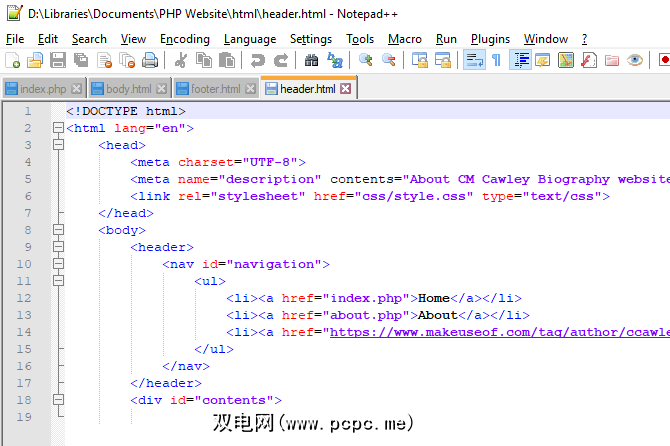Image resolution: width=670 pixels, height=446 pixels.
Task: Open the View menu
Action: tap(133, 39)
